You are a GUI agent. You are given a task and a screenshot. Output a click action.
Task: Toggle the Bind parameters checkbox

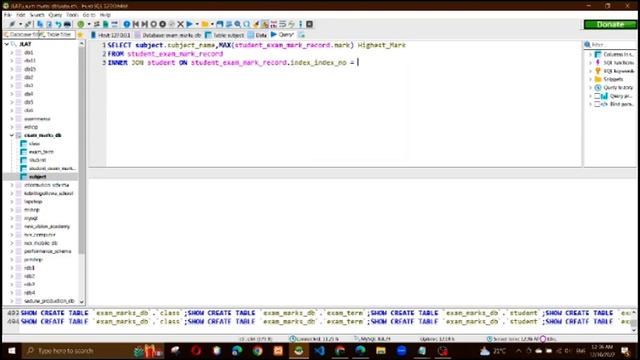click(597, 104)
